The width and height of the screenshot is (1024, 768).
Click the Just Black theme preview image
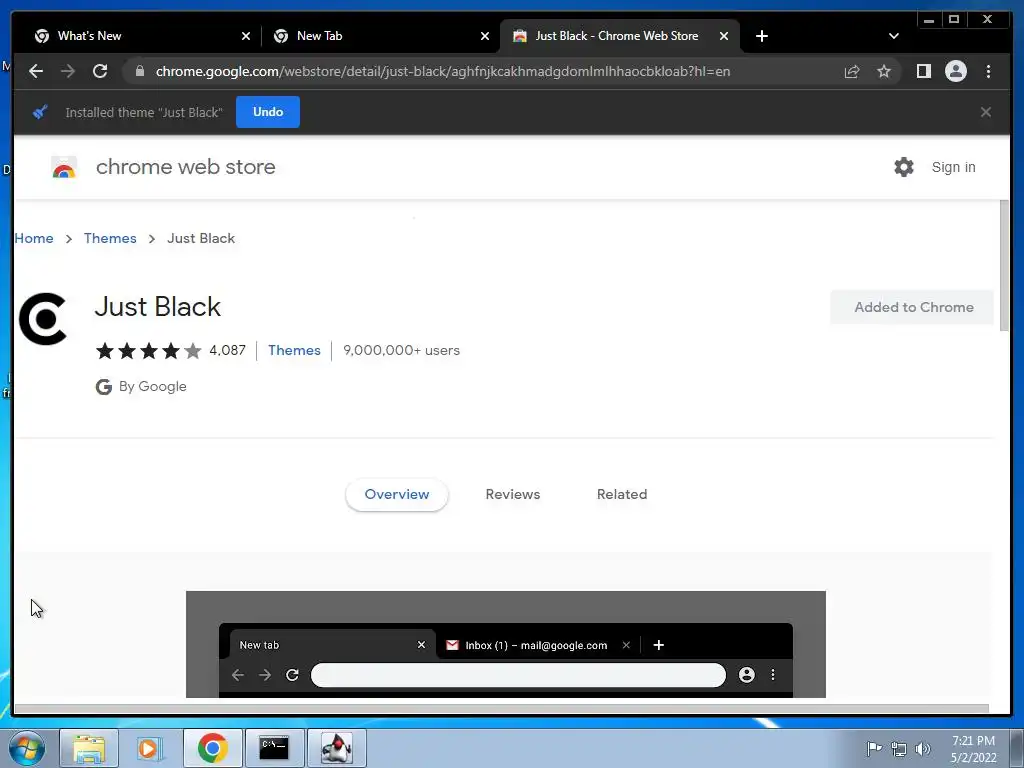(x=505, y=644)
